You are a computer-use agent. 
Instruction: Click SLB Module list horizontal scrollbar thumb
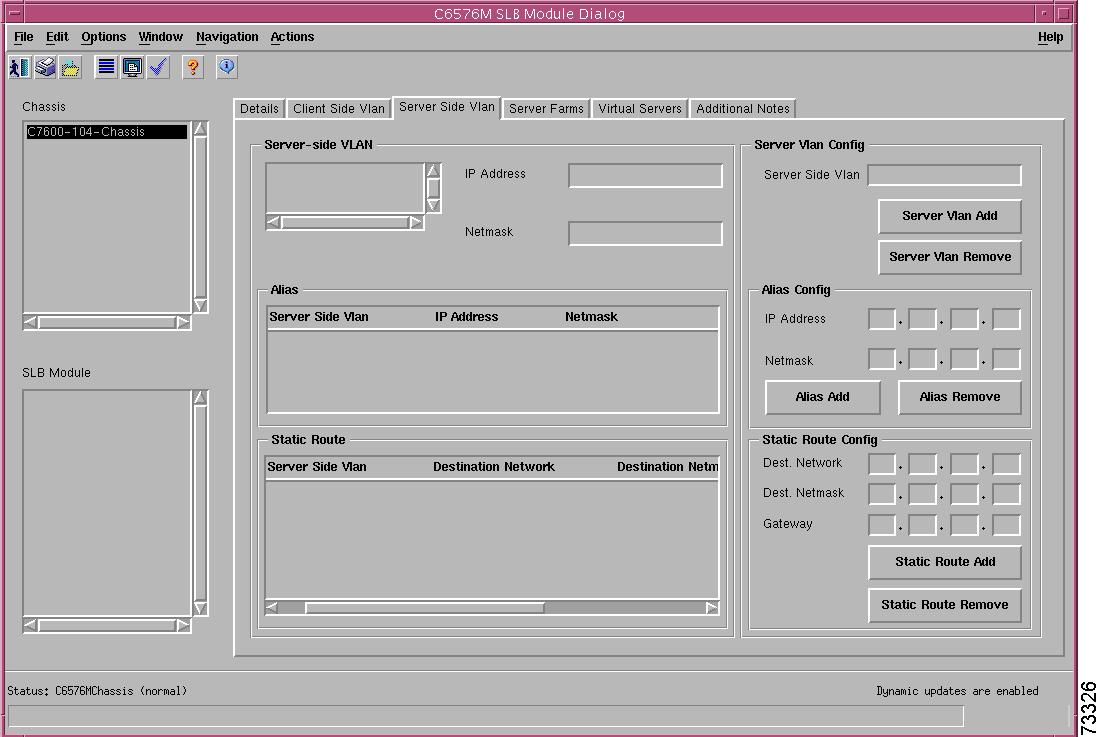pos(107,625)
